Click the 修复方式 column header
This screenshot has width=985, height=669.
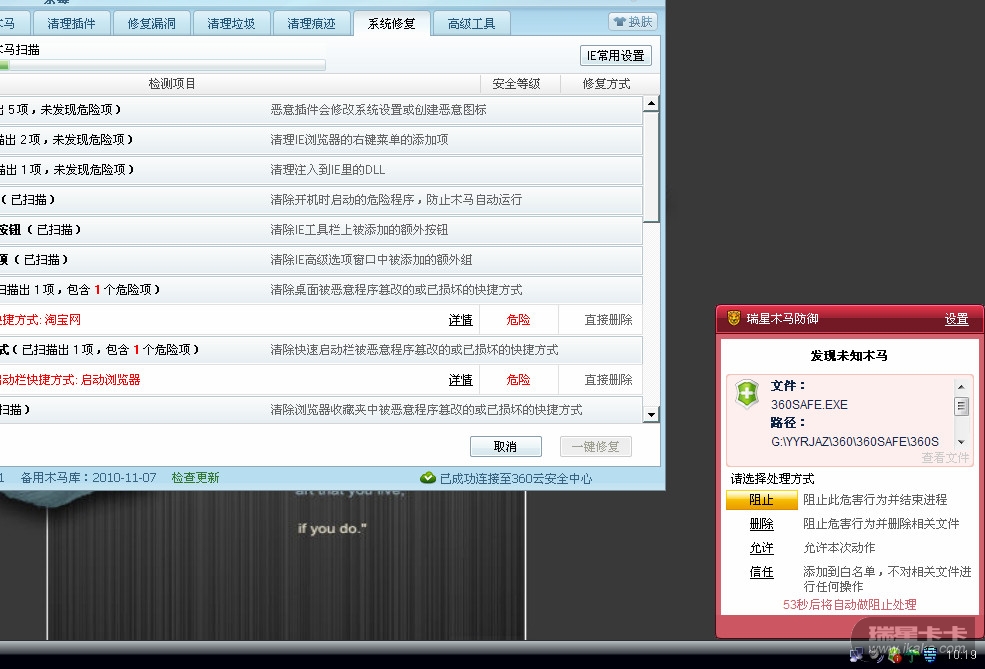point(606,84)
